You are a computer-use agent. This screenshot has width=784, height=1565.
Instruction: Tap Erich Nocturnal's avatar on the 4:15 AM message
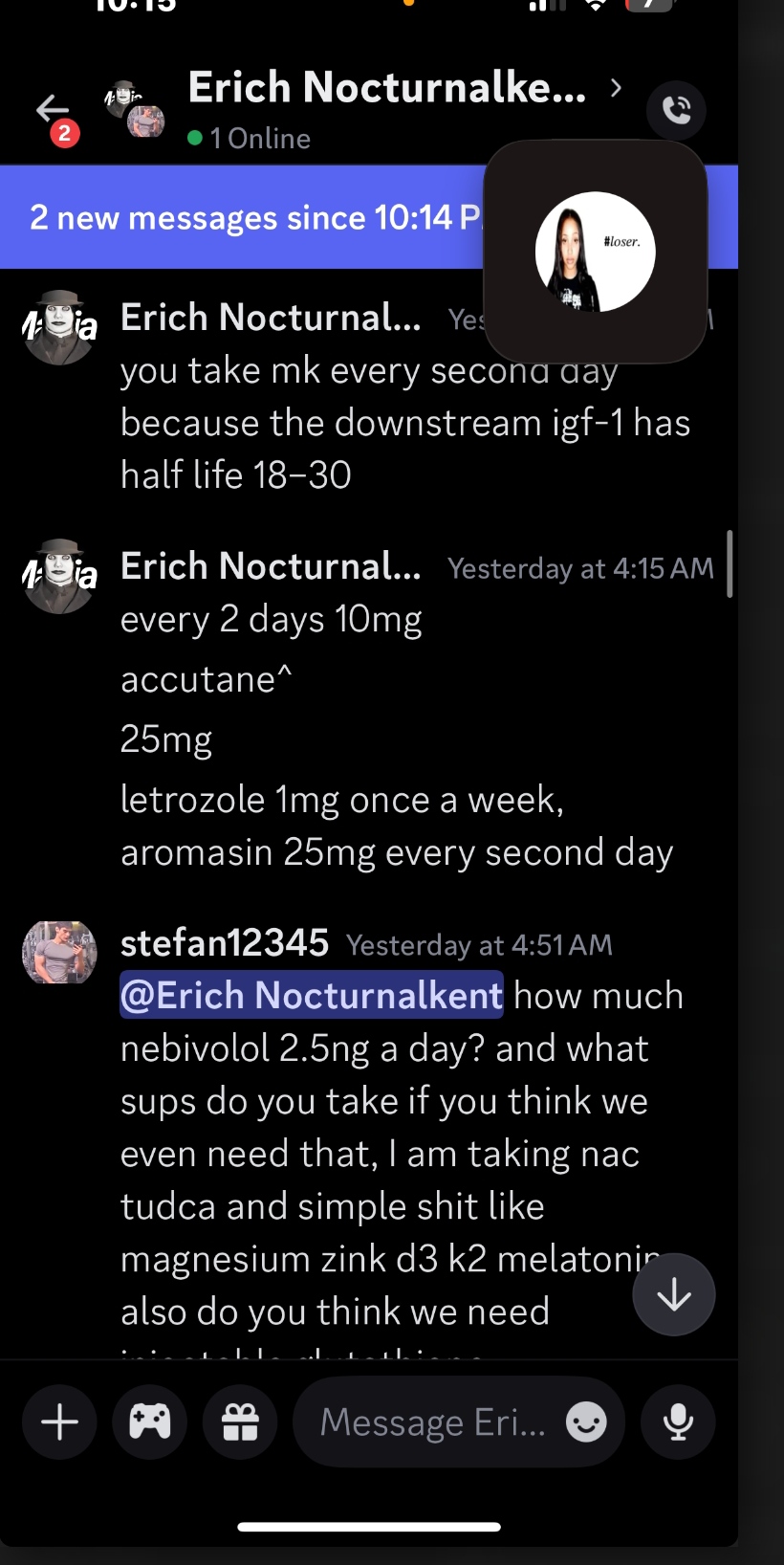point(59,577)
